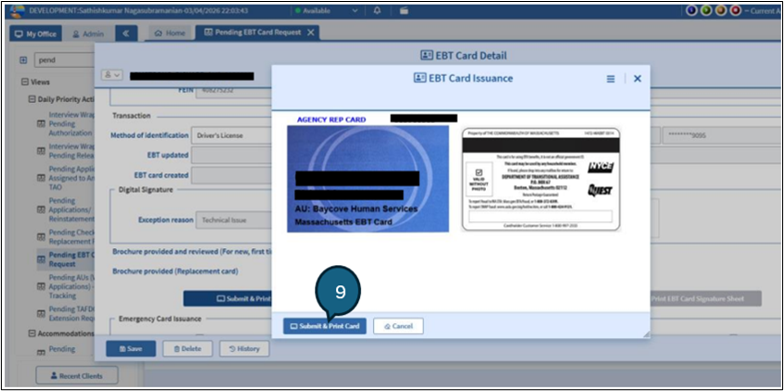The image size is (784, 391).
Task: Click Submit & Print Card in EBT Card Issuance
Action: tap(324, 326)
